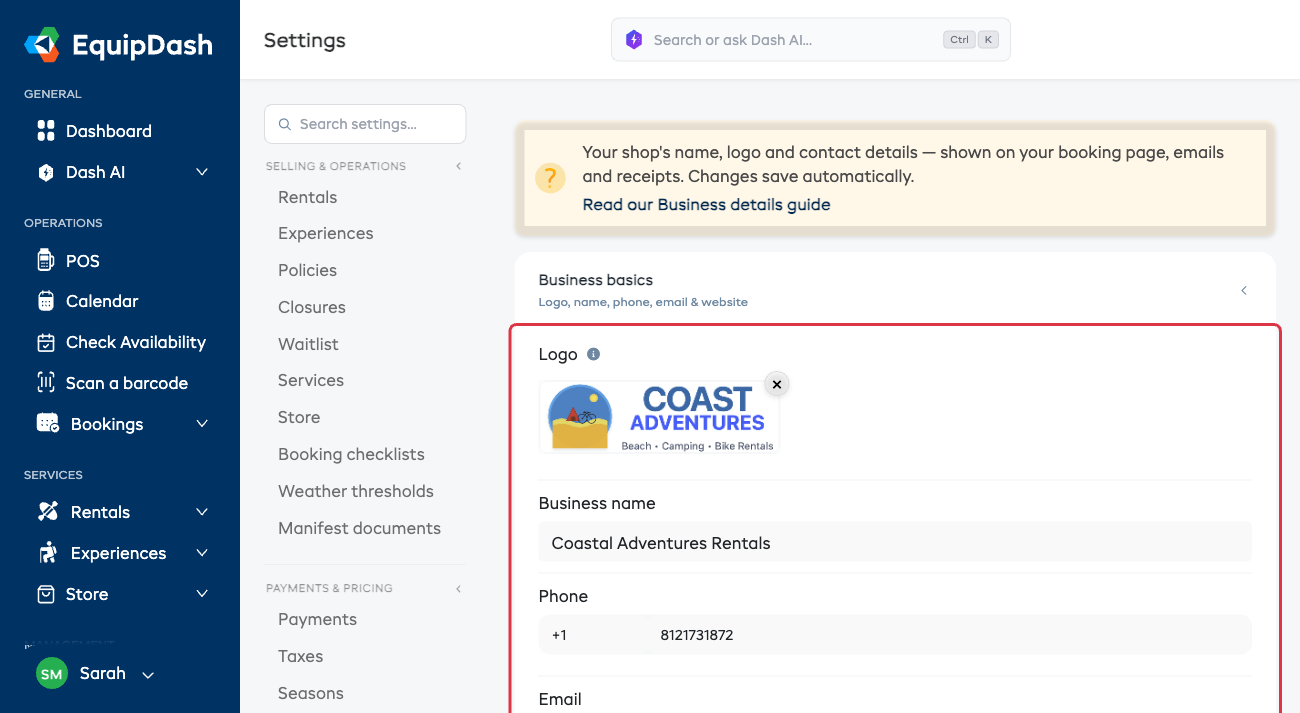Click the Logo info tooltip icon
Viewport: 1300px width, 713px height.
tap(593, 354)
